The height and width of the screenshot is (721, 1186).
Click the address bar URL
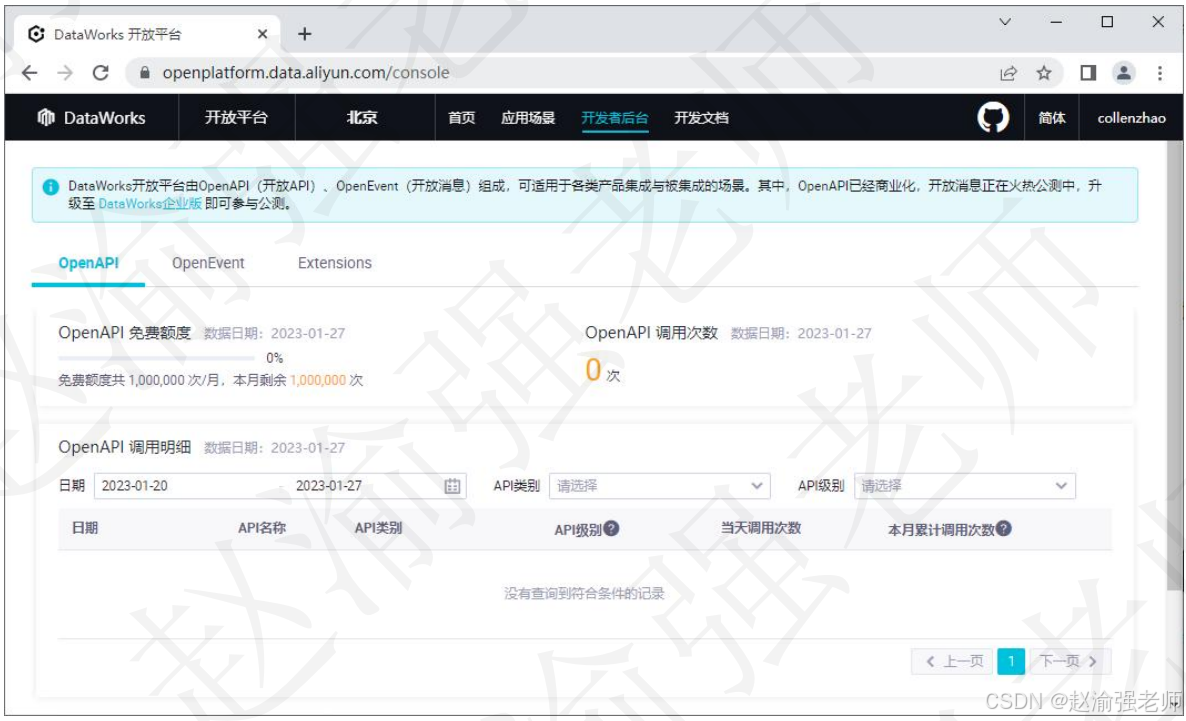tap(306, 73)
